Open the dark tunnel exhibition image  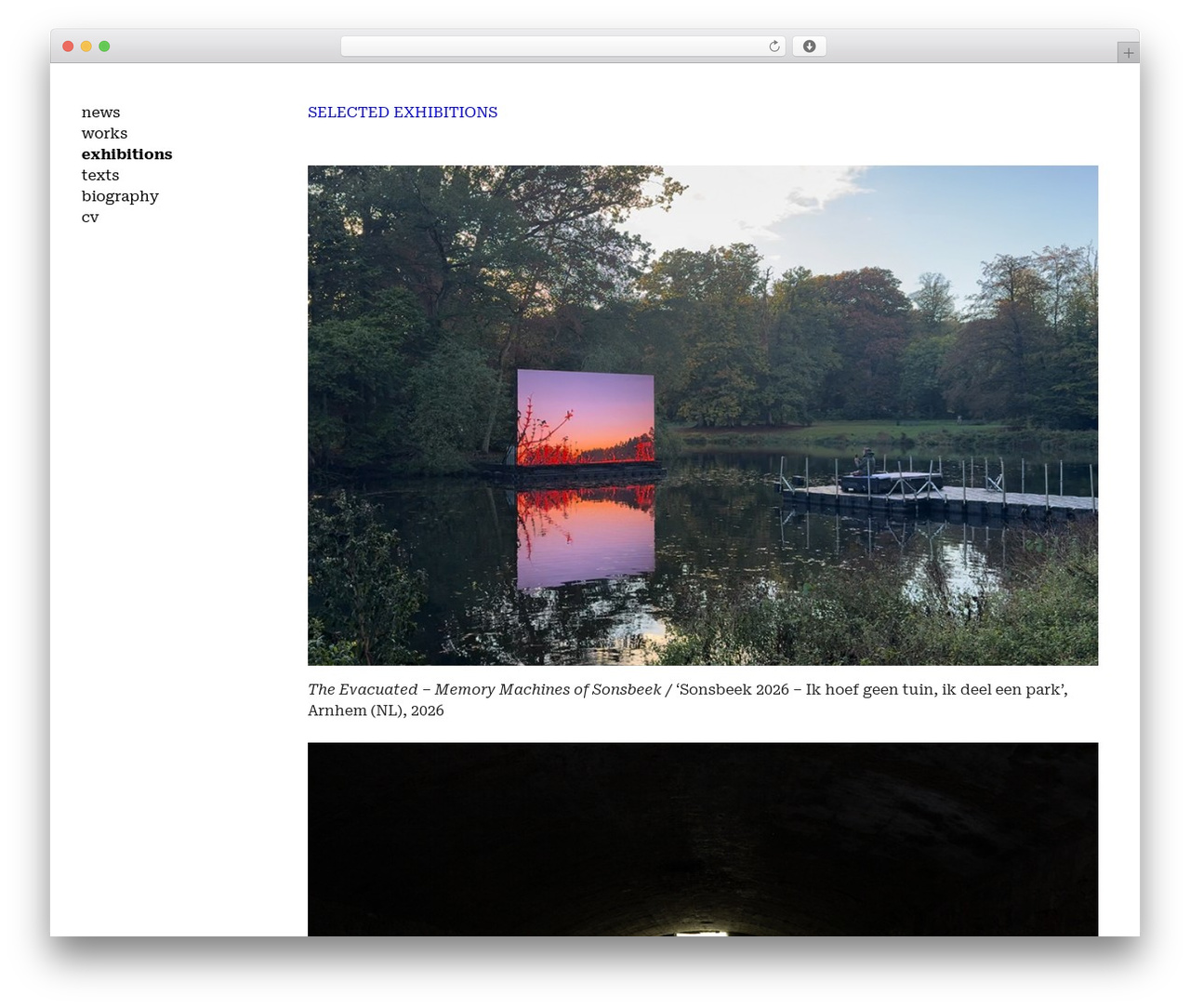tap(703, 840)
